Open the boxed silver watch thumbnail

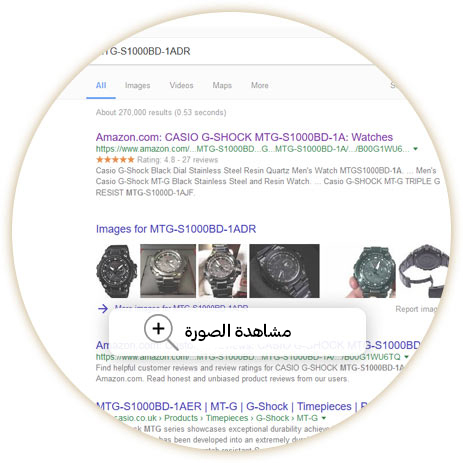pyautogui.click(x=168, y=271)
